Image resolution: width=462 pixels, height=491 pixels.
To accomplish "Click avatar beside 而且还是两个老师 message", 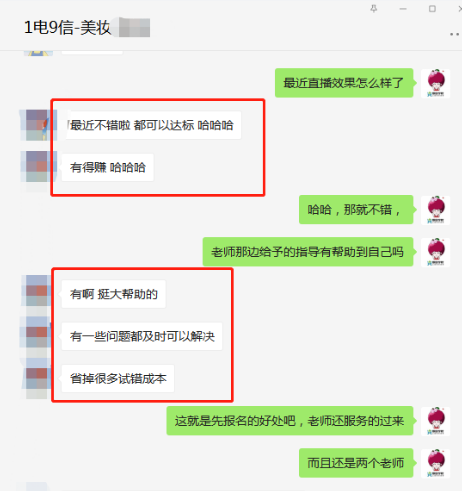I will click(x=436, y=463).
